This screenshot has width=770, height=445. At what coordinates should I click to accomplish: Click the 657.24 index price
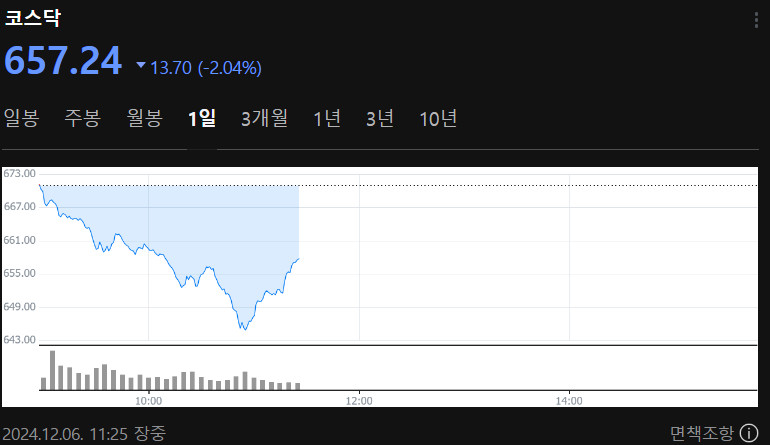(63, 61)
